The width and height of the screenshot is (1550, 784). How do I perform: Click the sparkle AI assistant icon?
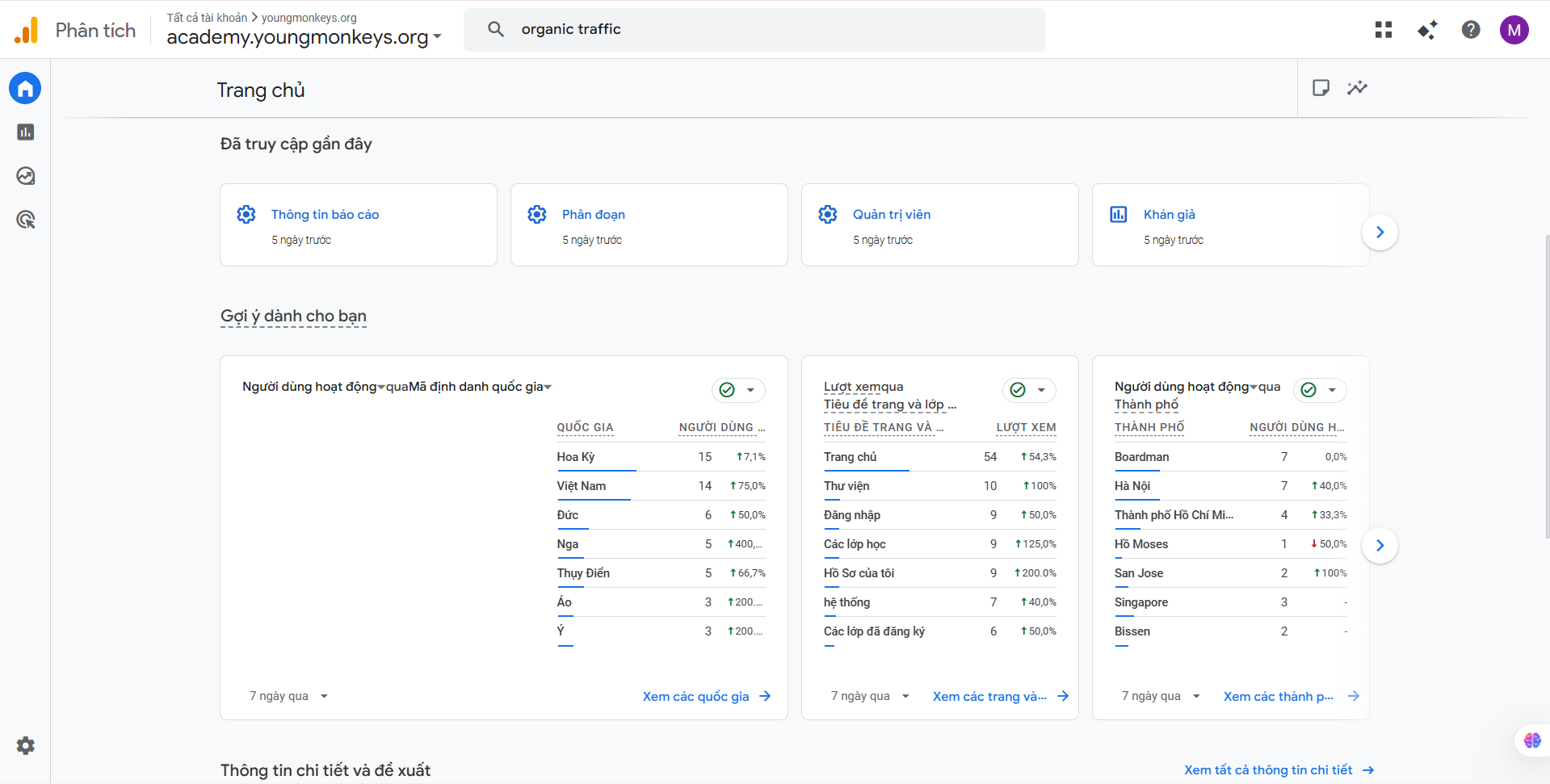[1426, 30]
